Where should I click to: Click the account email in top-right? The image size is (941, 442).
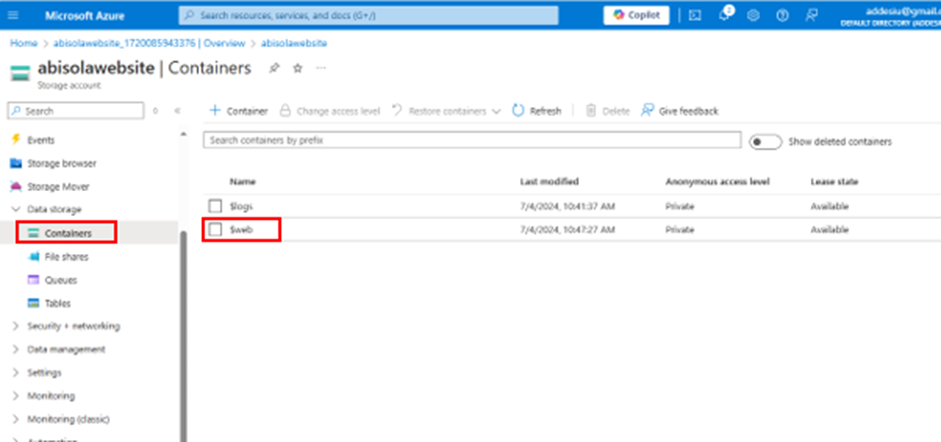point(903,11)
